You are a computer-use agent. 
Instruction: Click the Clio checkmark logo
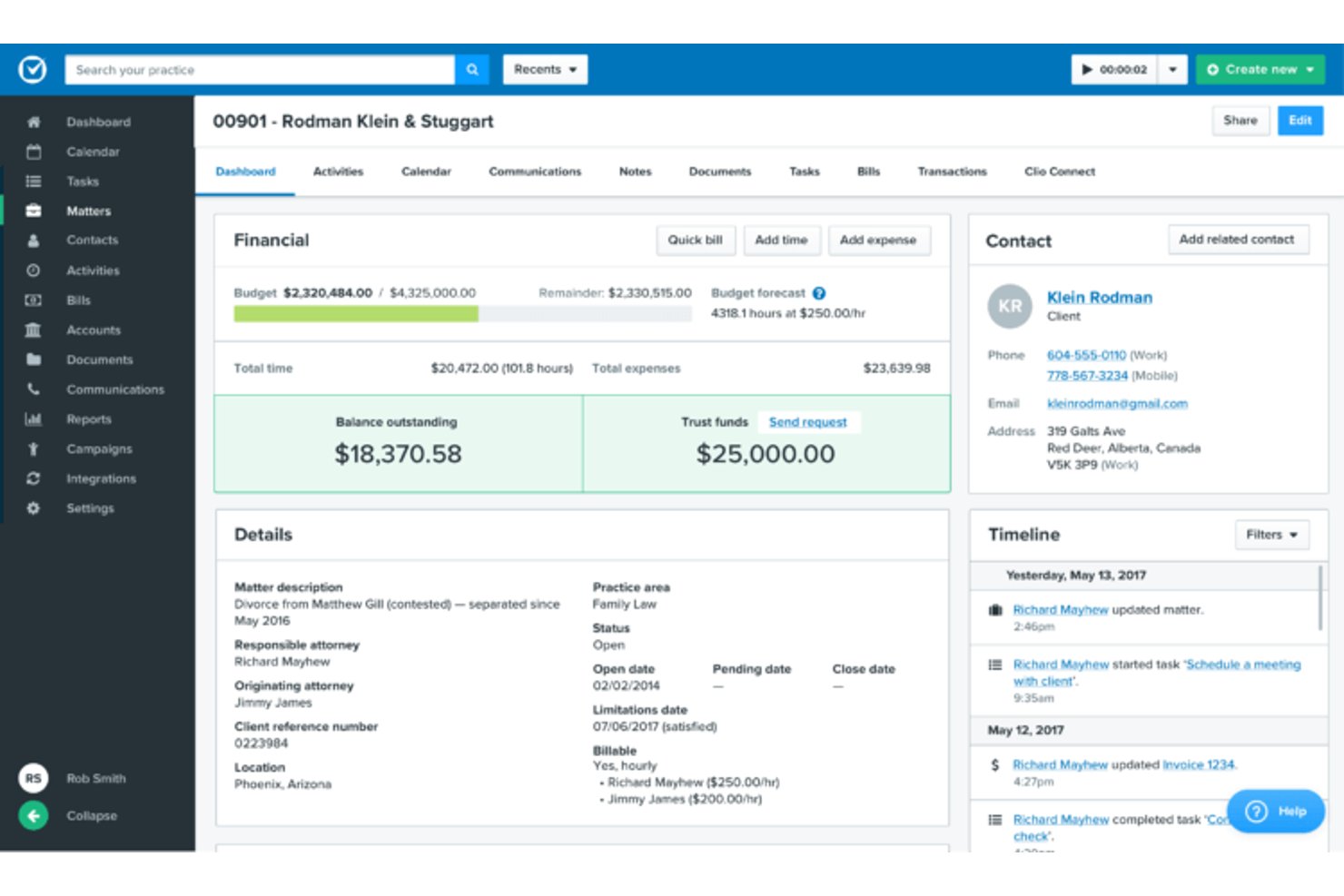tap(33, 69)
